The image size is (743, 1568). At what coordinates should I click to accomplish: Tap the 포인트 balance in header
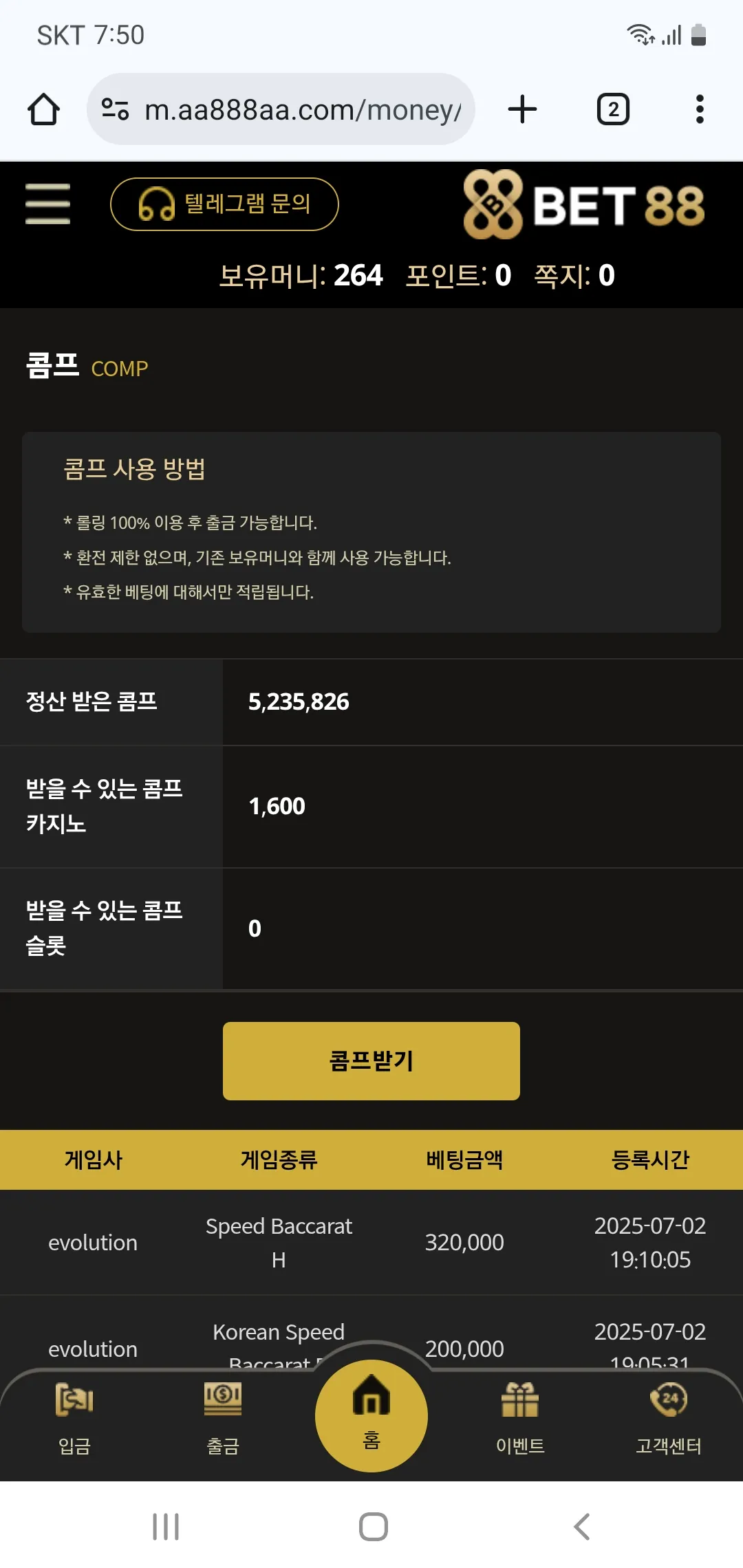click(458, 276)
